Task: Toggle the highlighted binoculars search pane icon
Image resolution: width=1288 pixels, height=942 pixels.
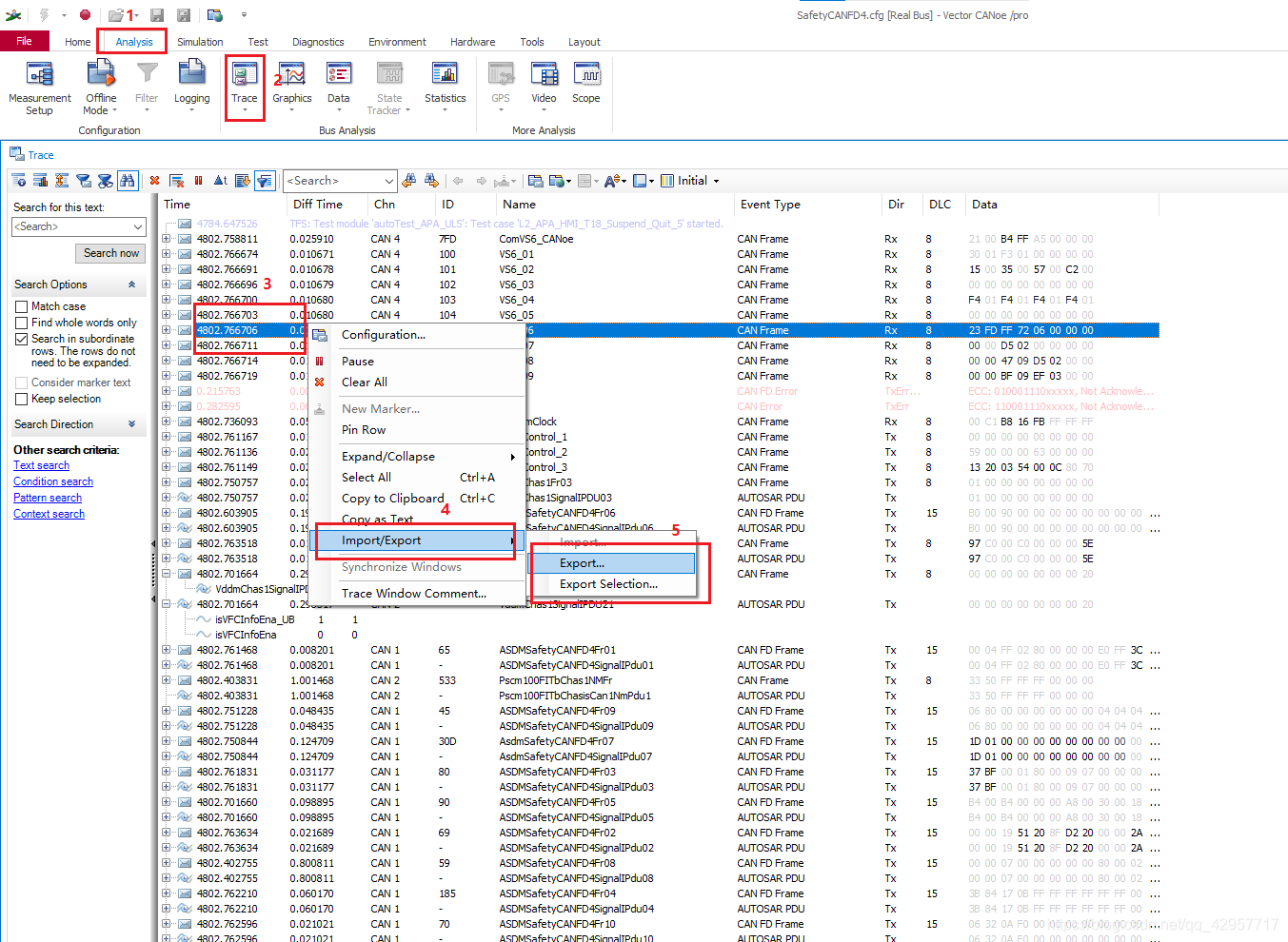Action: (x=128, y=180)
